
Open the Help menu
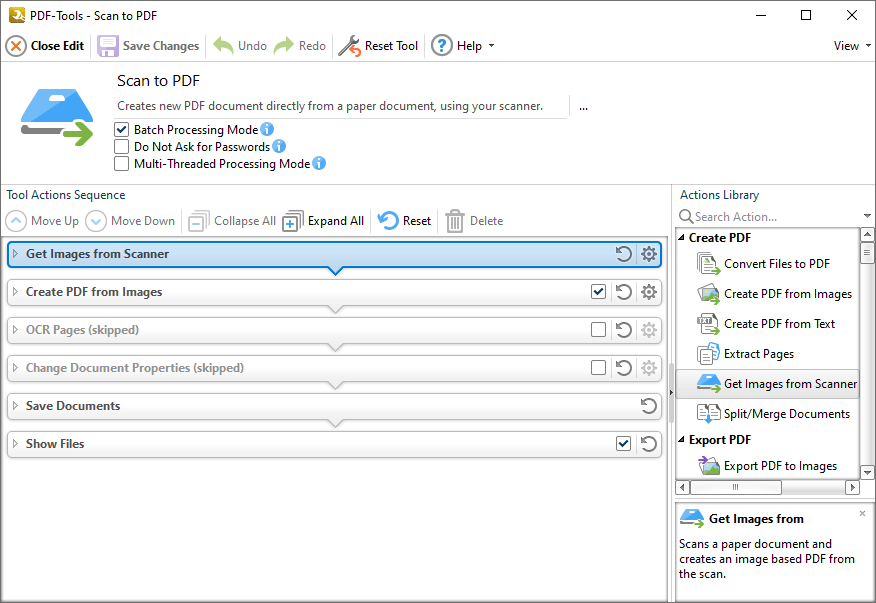(463, 46)
